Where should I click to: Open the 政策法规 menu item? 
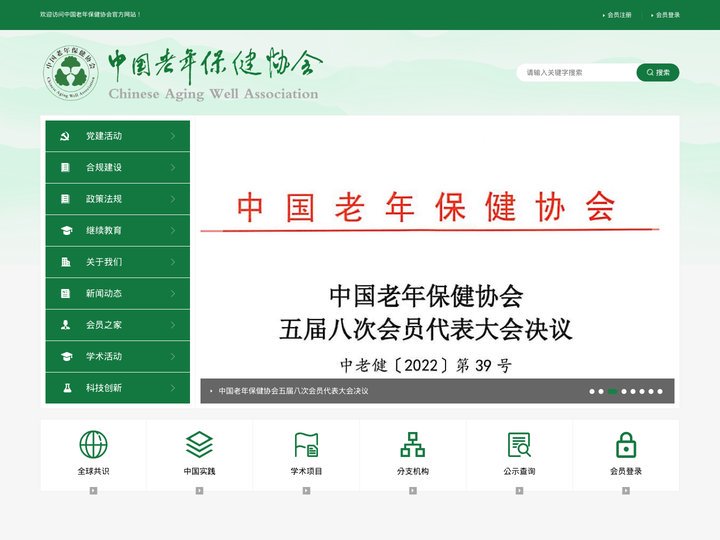118,199
